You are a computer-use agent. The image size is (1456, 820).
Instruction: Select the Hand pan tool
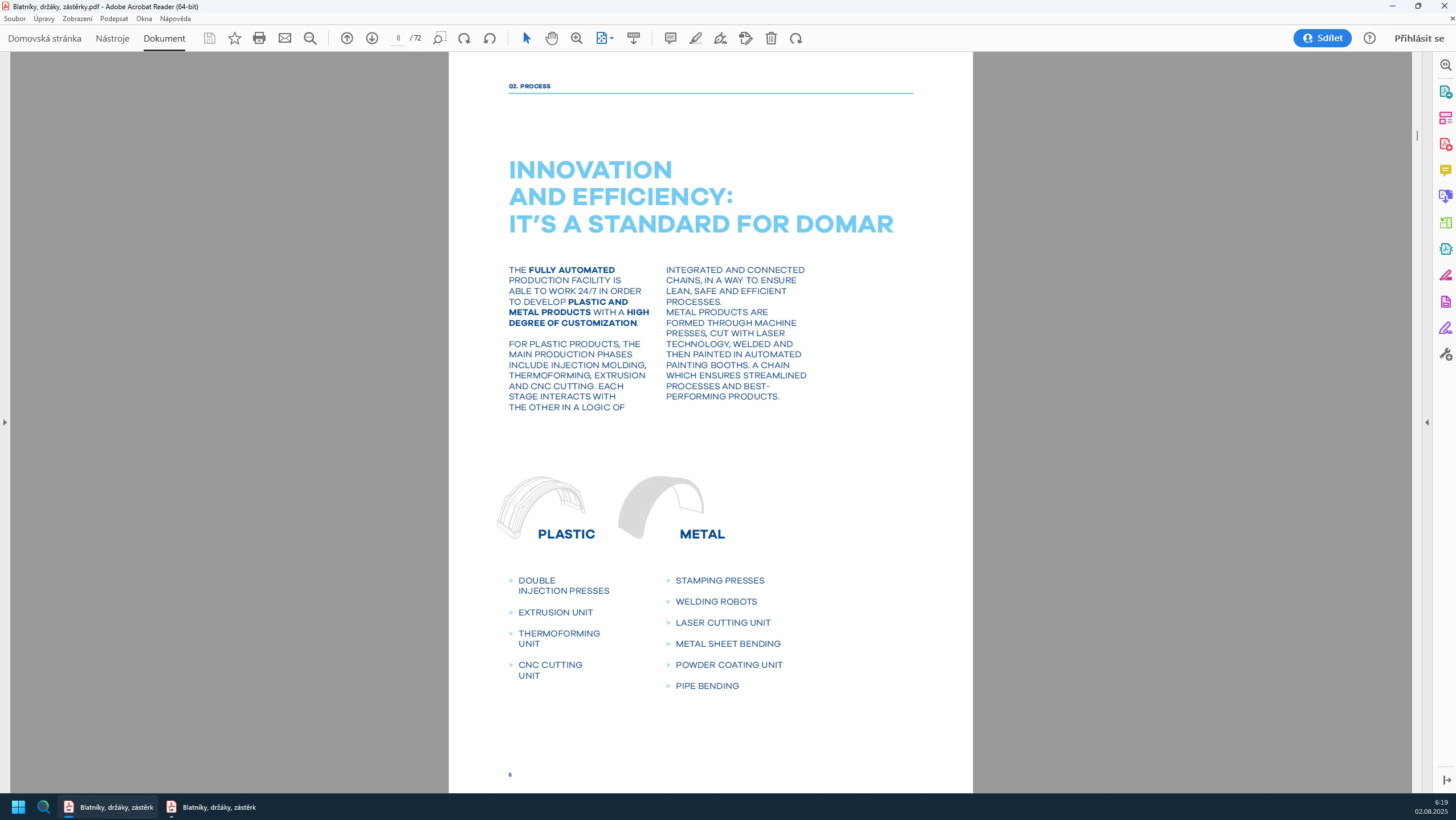point(551,38)
